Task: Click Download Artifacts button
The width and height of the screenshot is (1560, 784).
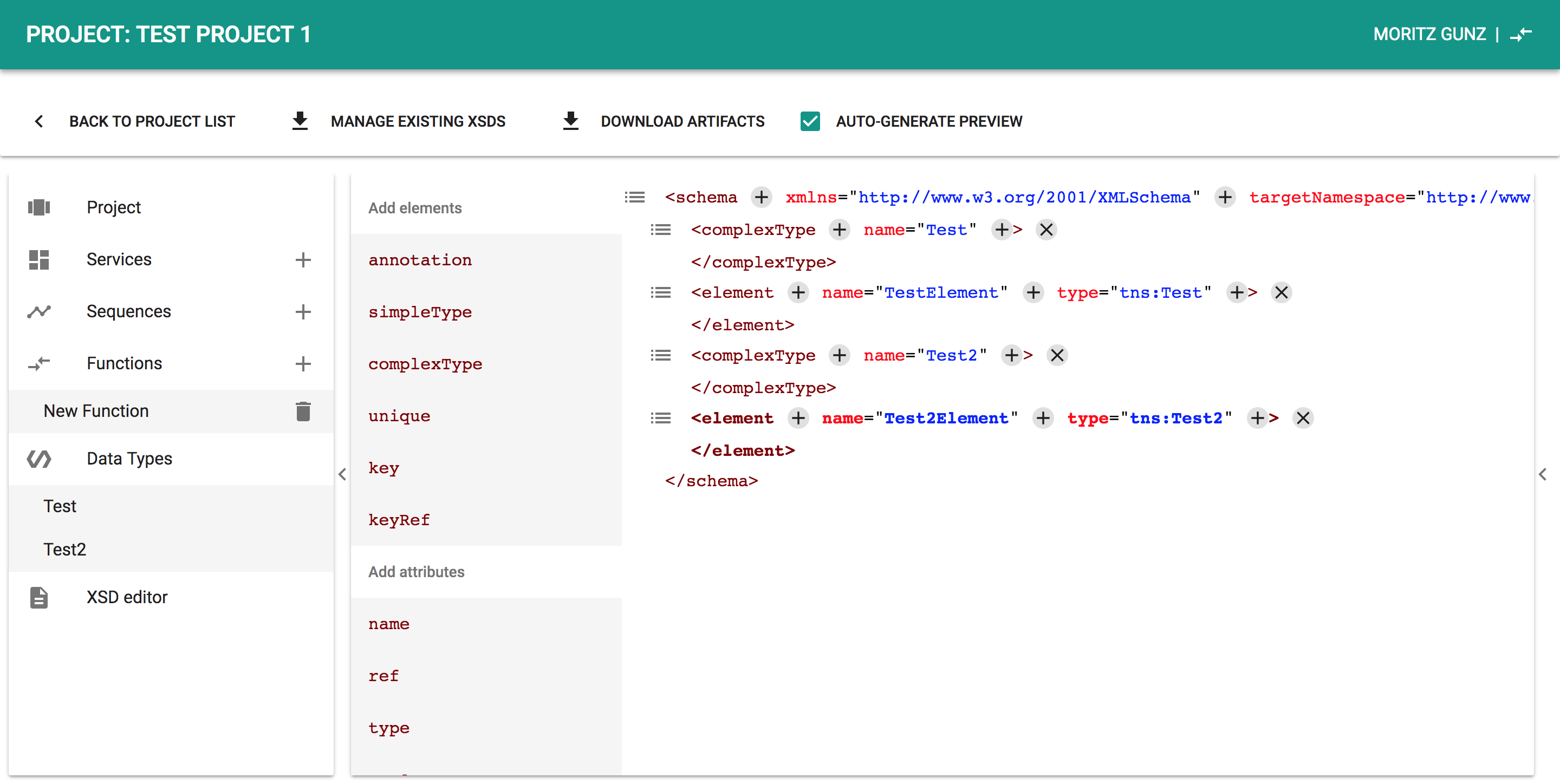Action: coord(682,122)
